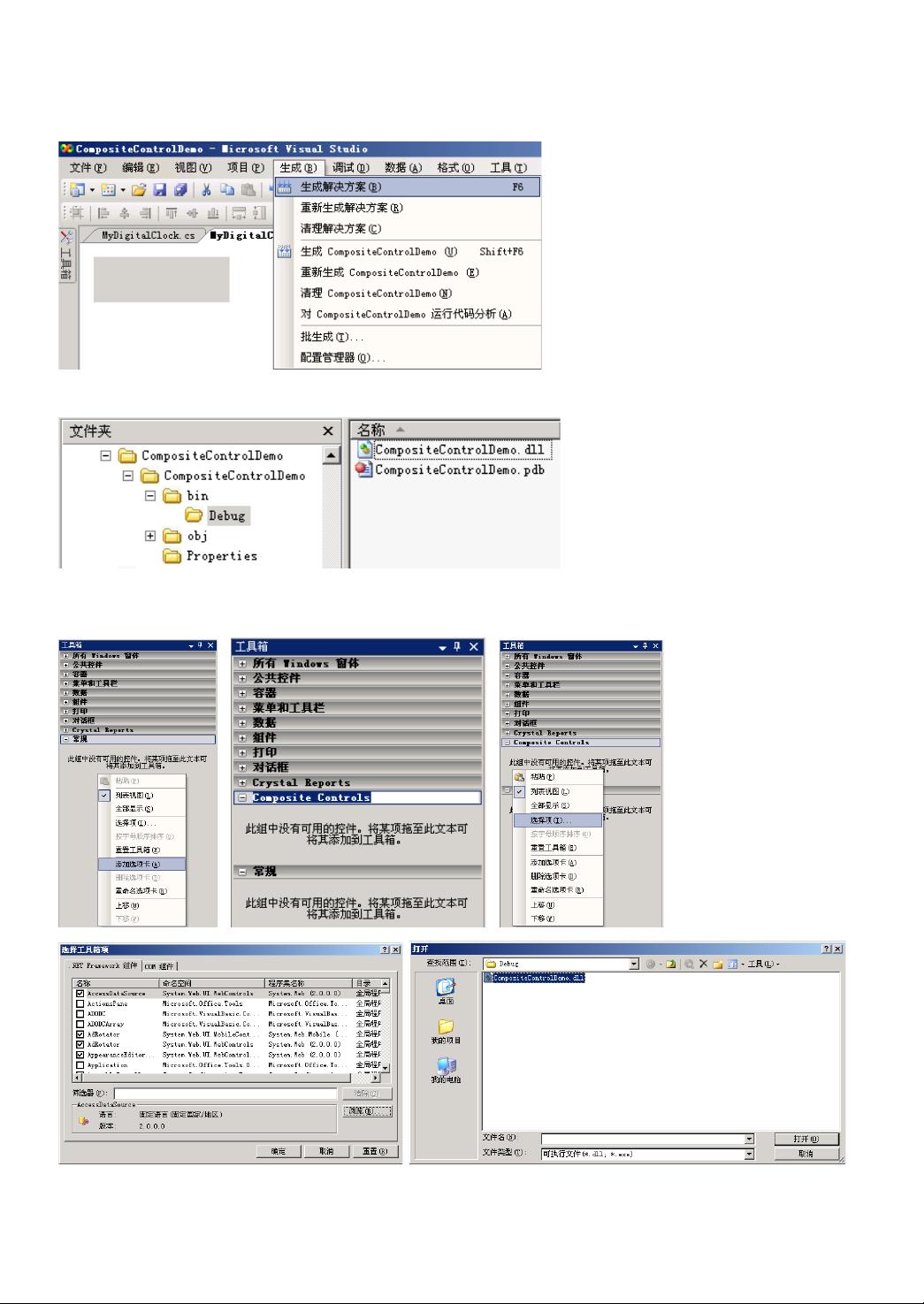Switch to the MyDigitalClock.cs editor tab

[x=148, y=236]
